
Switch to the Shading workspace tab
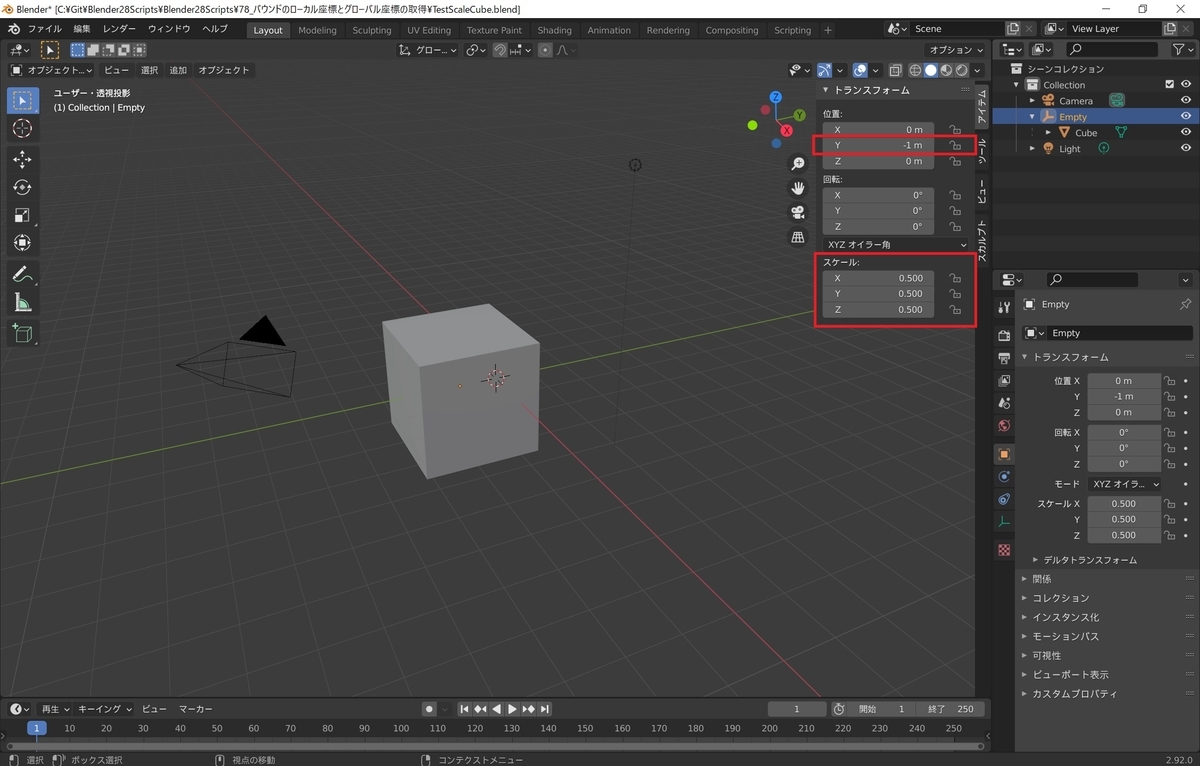(x=554, y=30)
